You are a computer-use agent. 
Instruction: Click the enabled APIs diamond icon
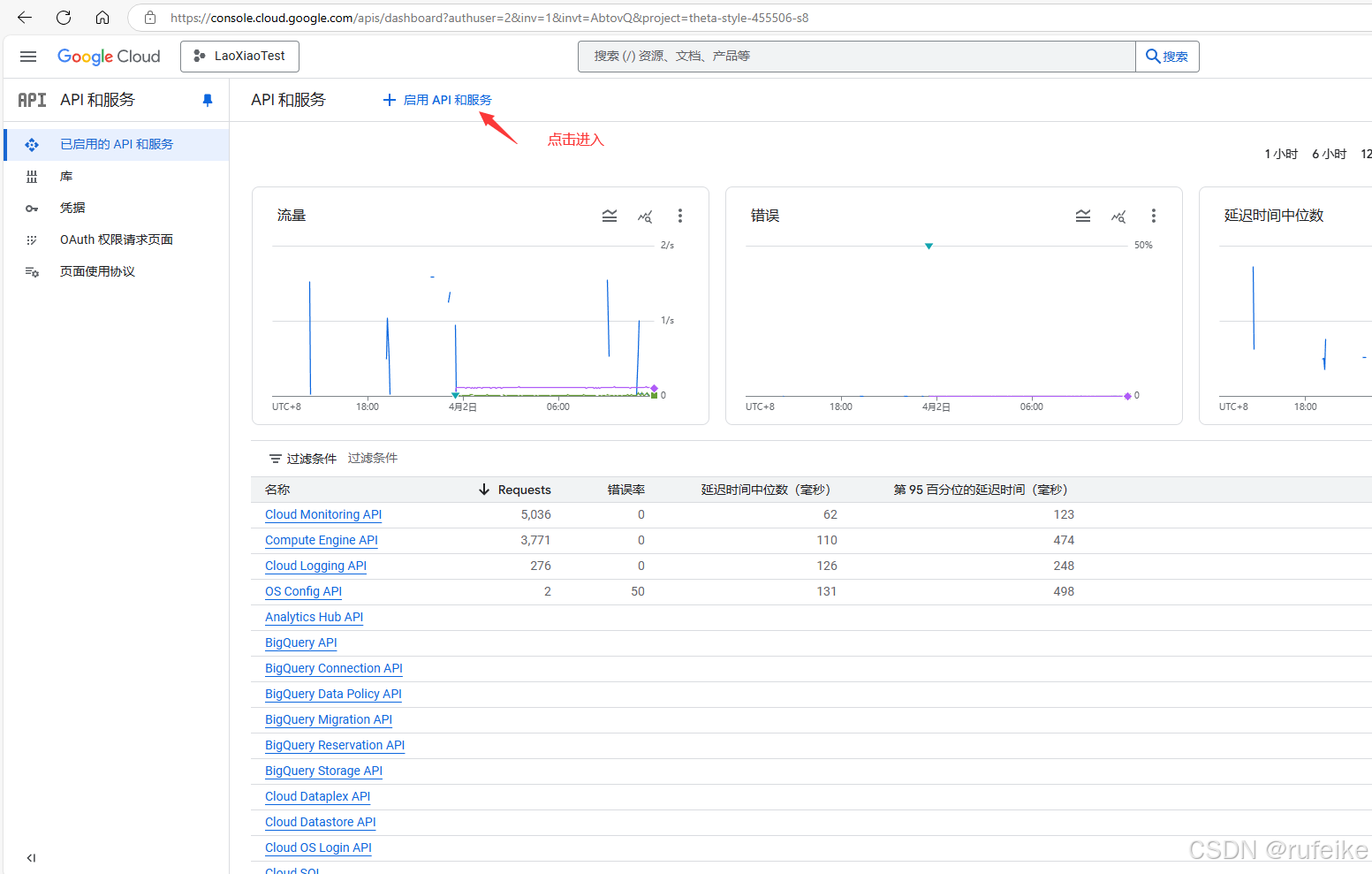pyautogui.click(x=32, y=145)
